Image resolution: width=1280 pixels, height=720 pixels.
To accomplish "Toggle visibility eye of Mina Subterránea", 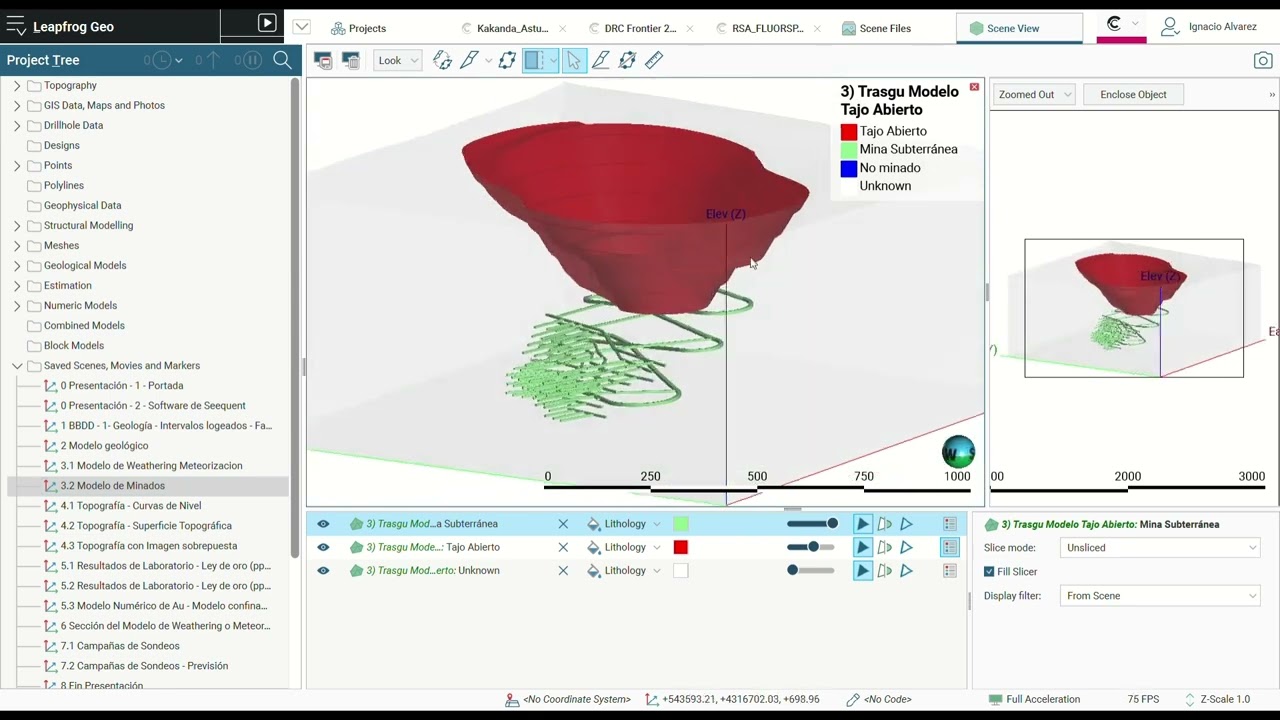I will [323, 524].
